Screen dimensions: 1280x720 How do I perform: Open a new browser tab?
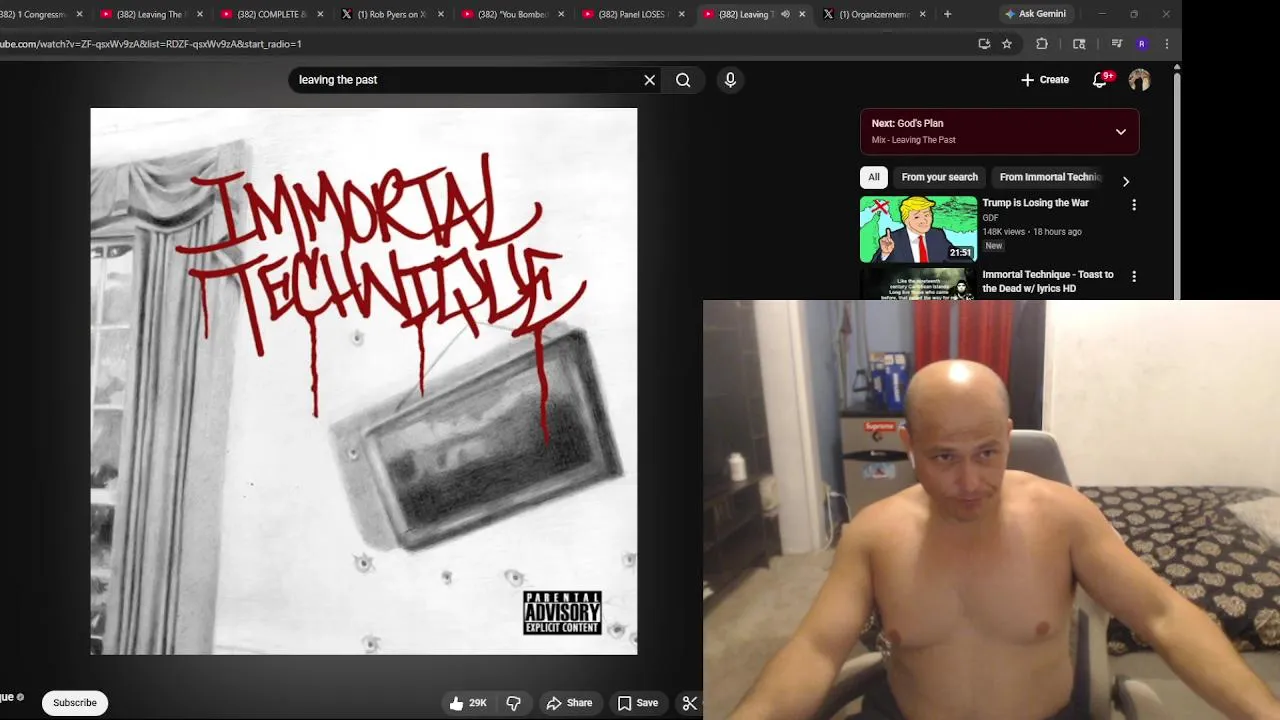pyautogui.click(x=947, y=14)
